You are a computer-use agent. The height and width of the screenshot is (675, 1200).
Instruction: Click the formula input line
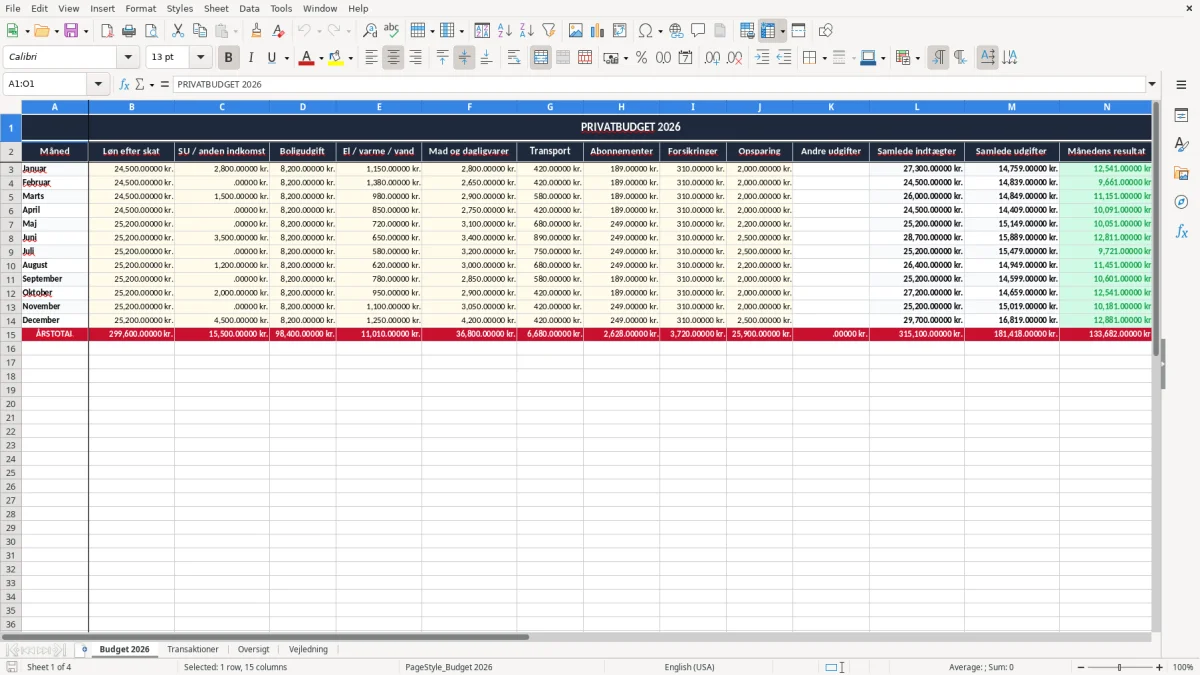tap(658, 85)
